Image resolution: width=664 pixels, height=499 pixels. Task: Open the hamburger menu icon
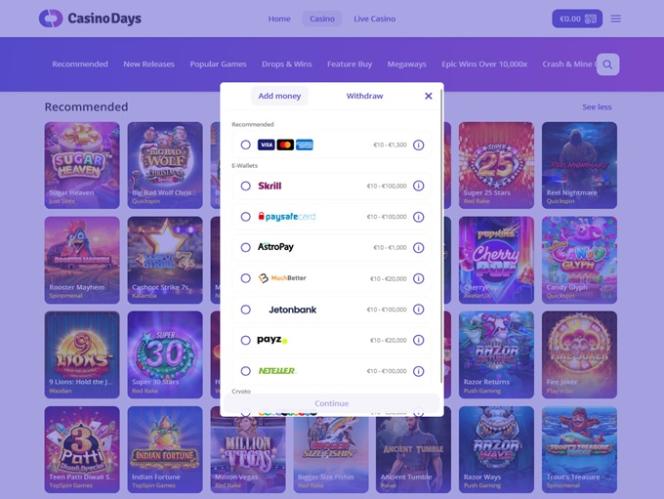(616, 19)
